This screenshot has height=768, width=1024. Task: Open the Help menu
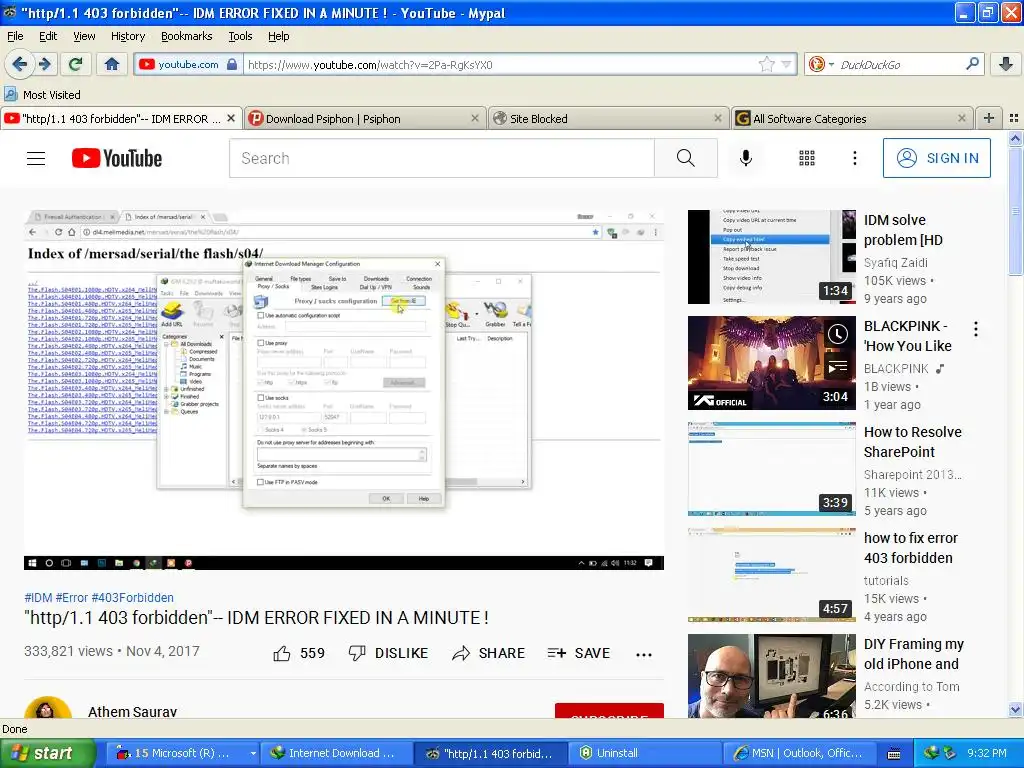[278, 36]
